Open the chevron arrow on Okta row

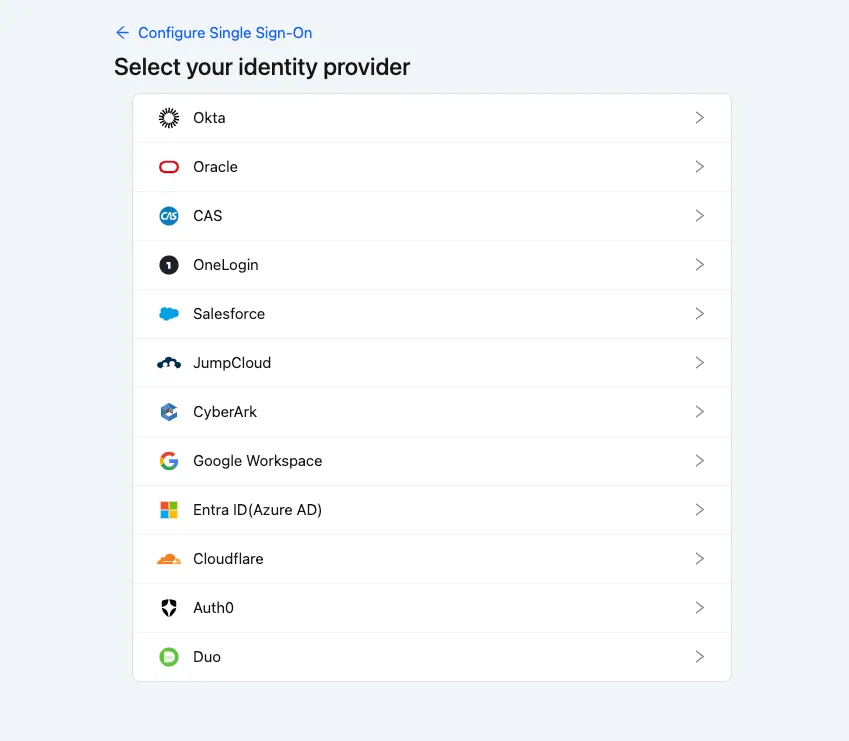click(x=700, y=118)
